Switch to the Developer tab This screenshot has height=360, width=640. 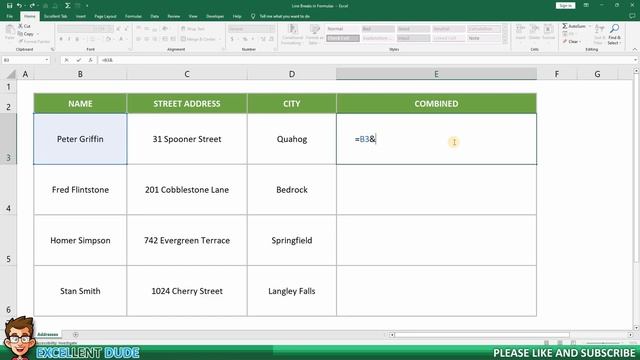[215, 16]
